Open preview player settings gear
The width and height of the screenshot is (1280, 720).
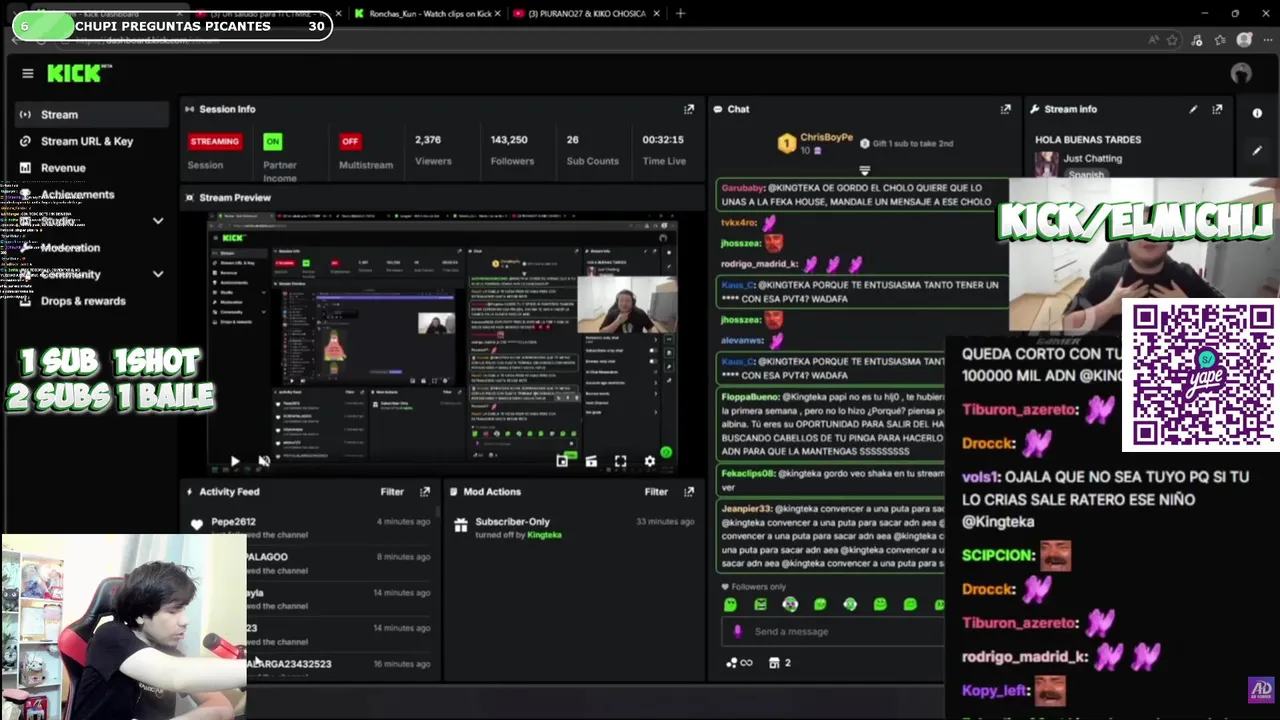(x=650, y=461)
